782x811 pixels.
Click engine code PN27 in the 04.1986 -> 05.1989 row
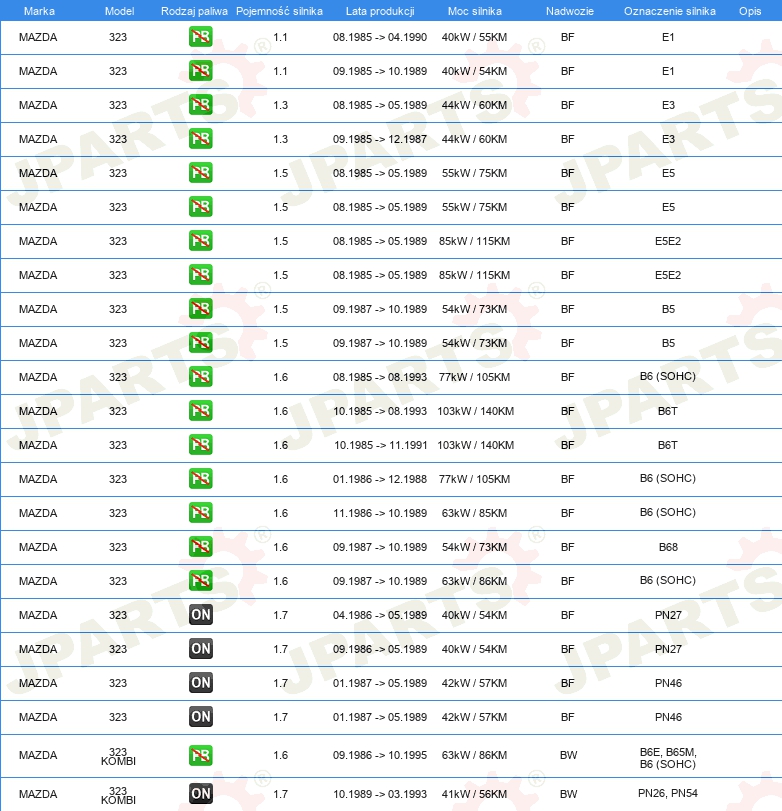click(668, 615)
